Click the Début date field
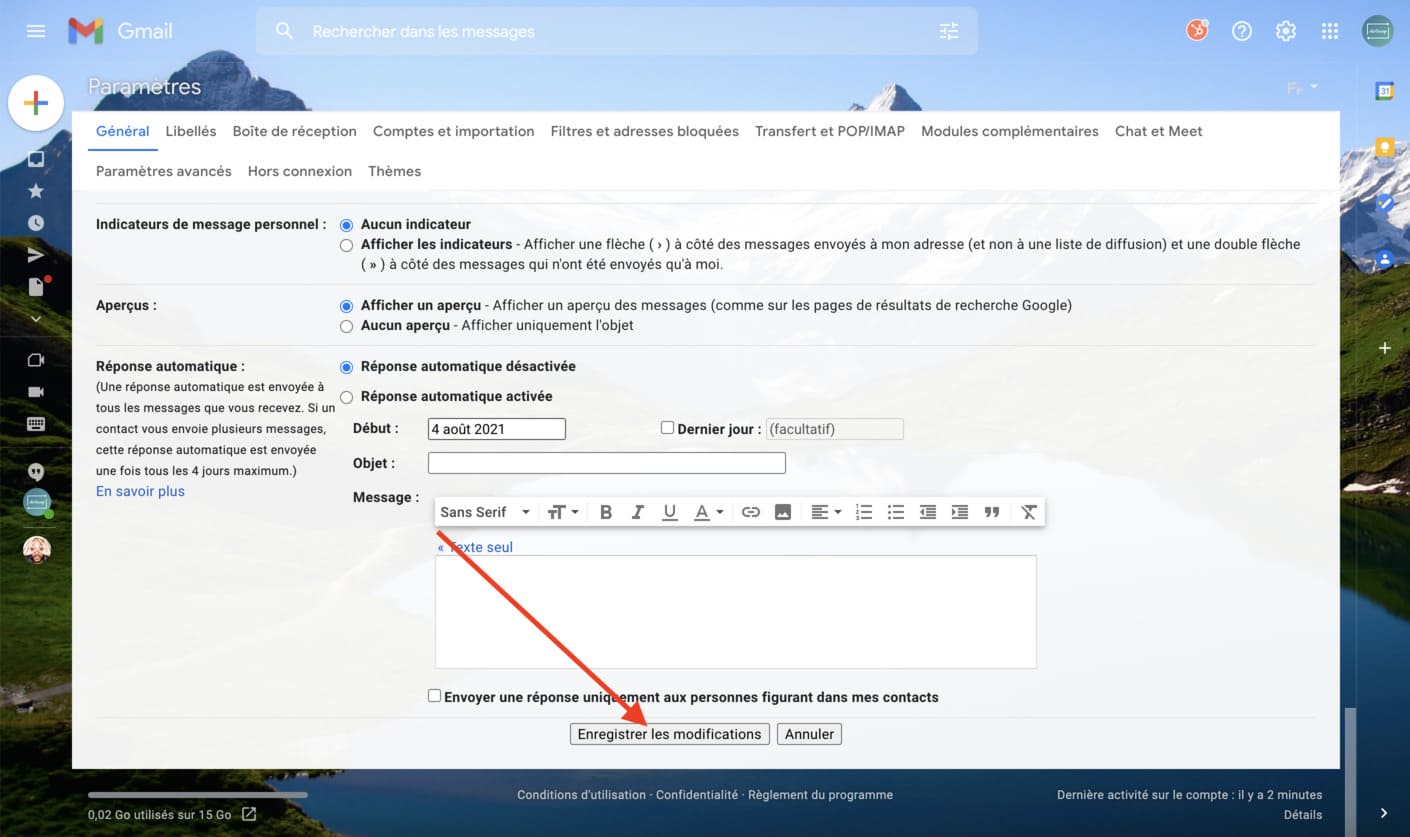Viewport: 1410px width, 837px height. coord(497,429)
